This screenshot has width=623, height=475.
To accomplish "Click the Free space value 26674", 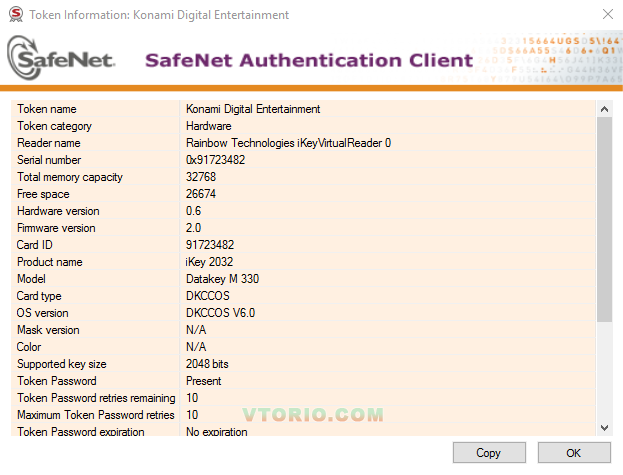I will coord(201,194).
